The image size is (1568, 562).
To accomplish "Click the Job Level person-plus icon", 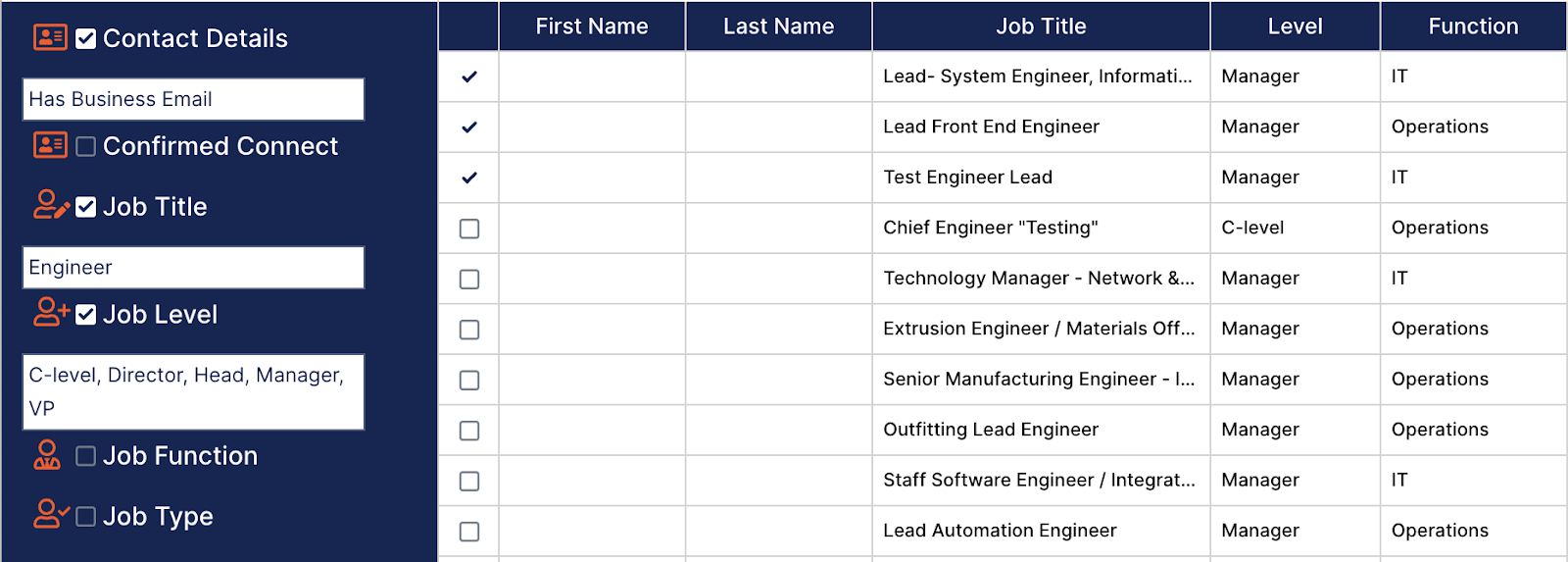I will coord(51,313).
